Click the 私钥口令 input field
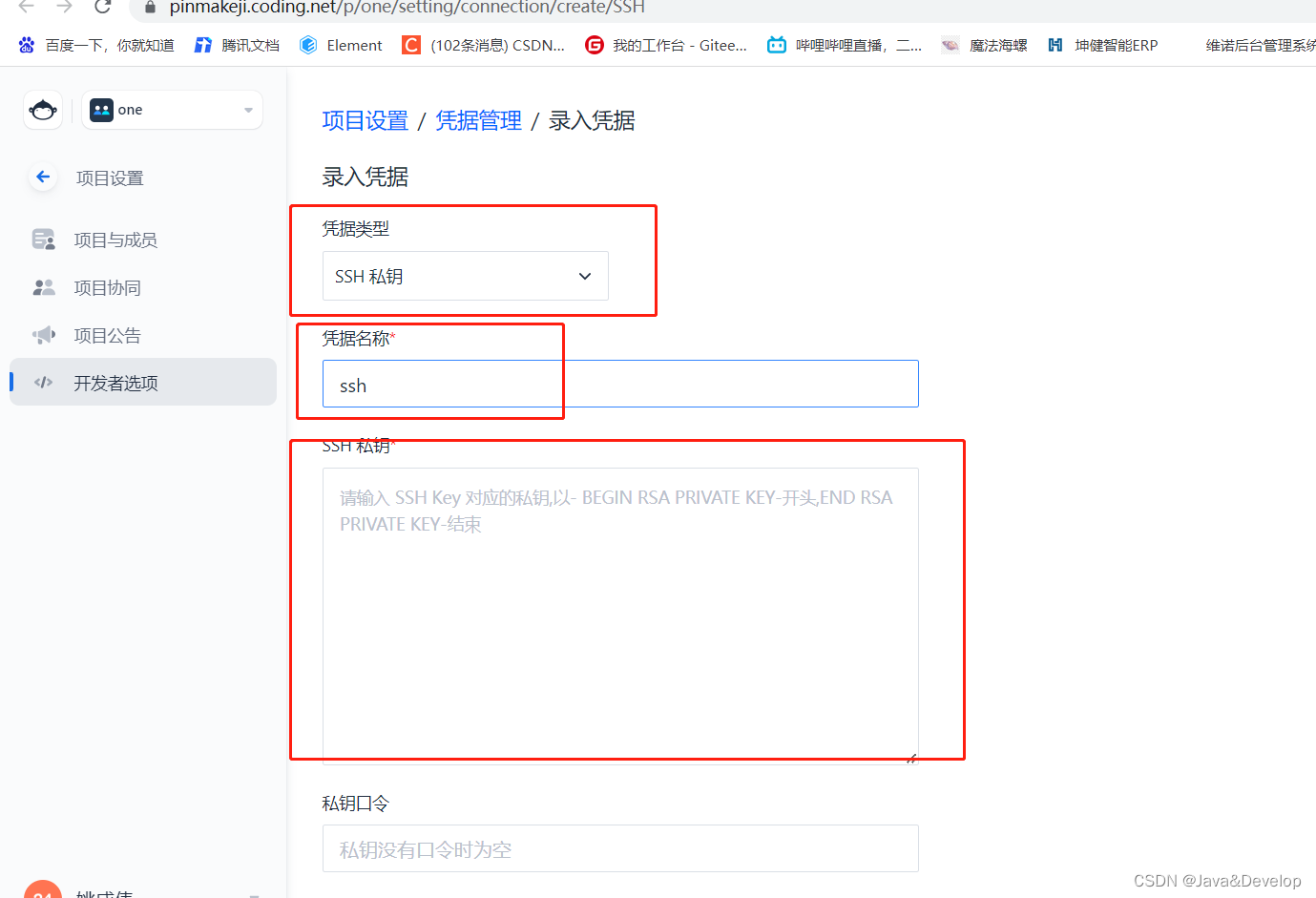Screen dimensions: 1316x898 pos(620,848)
